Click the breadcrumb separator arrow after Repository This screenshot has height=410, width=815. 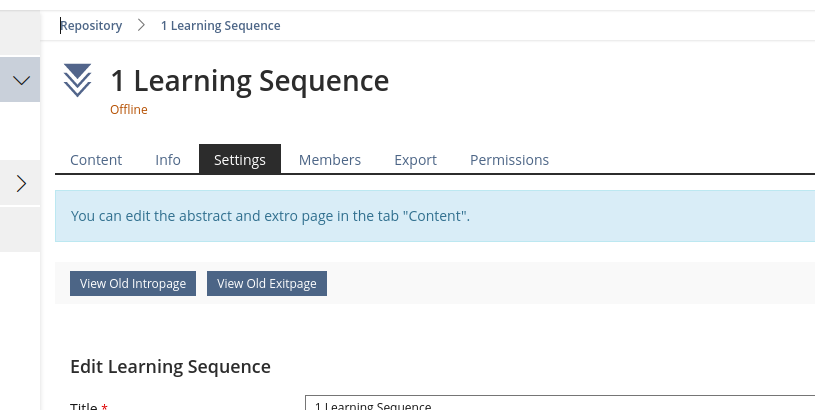[x=142, y=25]
